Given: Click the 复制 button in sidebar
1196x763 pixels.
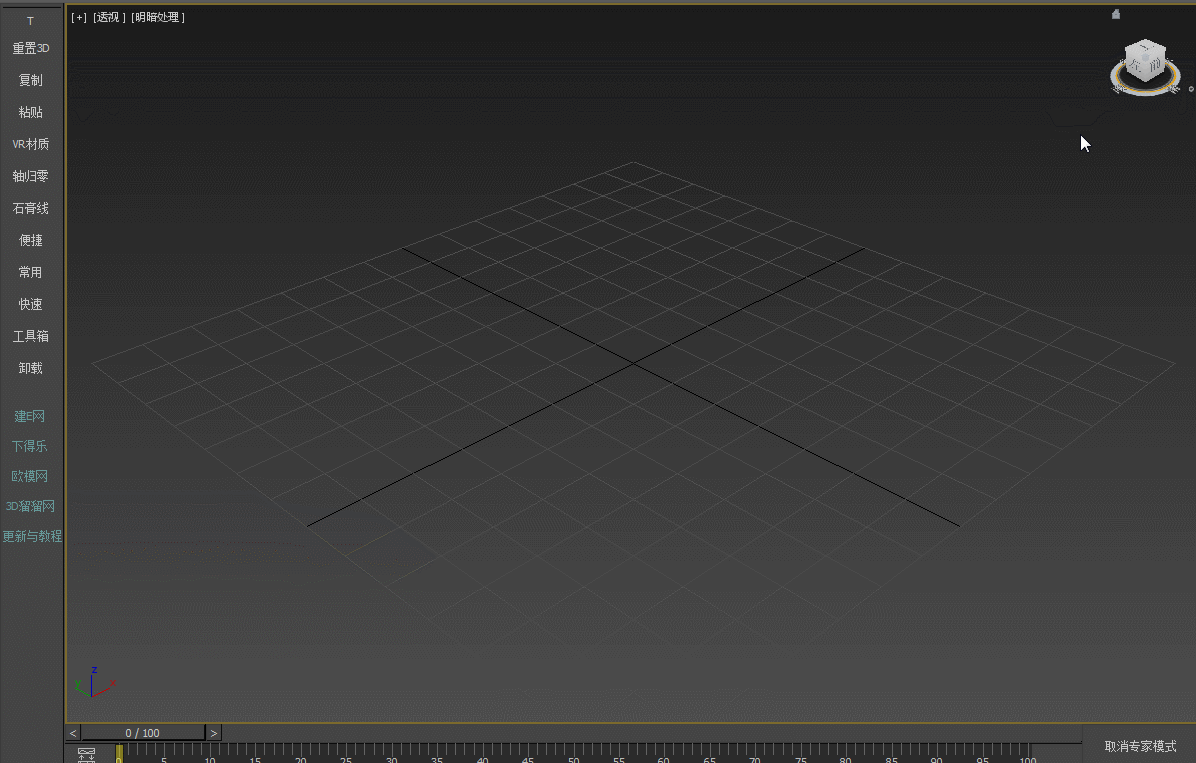Looking at the screenshot, I should coord(31,80).
